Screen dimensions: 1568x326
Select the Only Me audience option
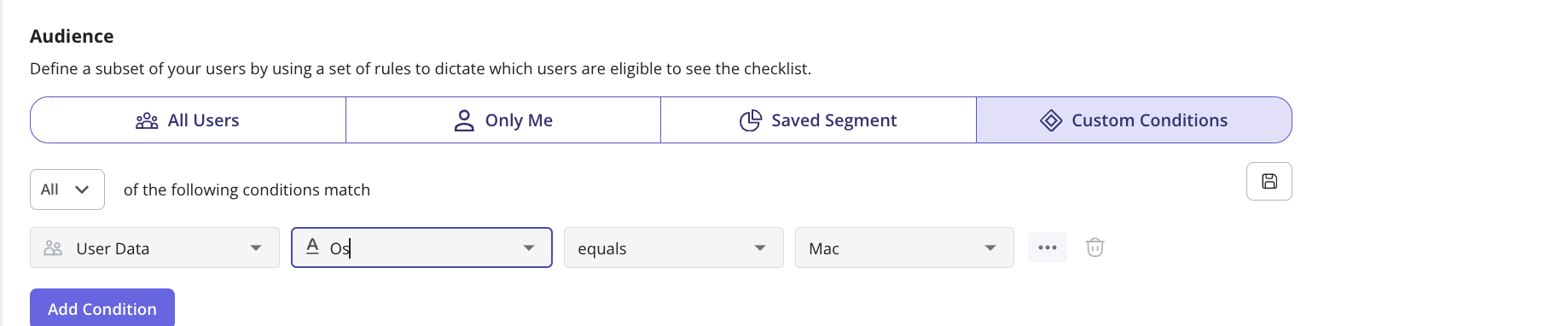point(503,120)
